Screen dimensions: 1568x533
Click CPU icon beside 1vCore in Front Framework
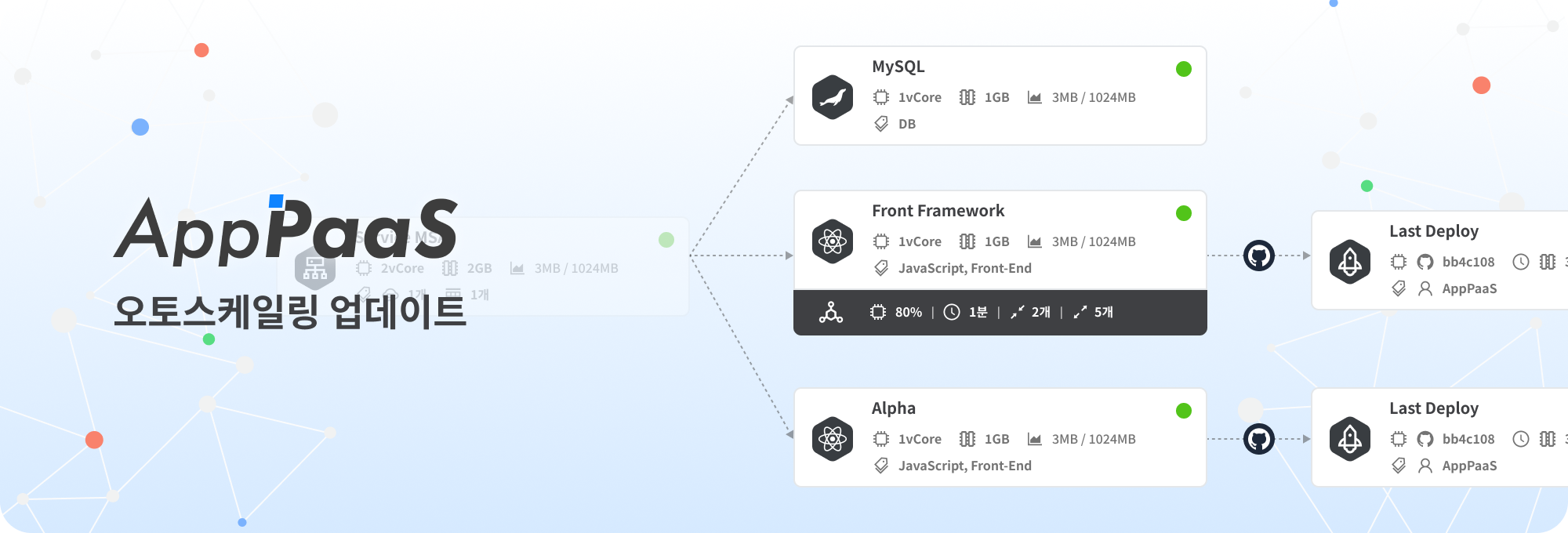pos(881,241)
